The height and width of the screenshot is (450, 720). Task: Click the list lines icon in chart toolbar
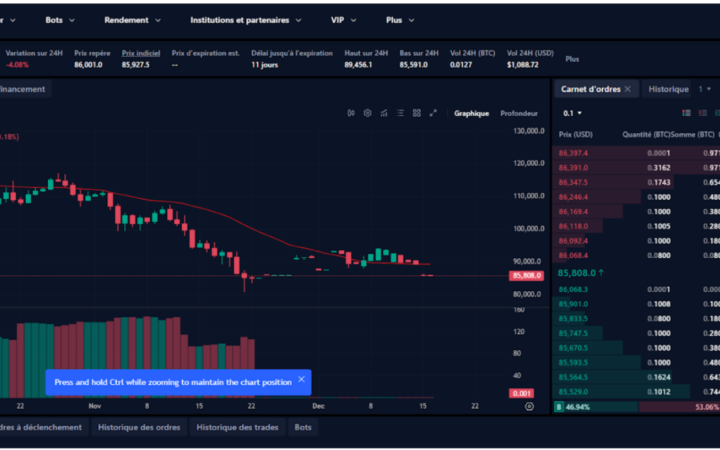[x=400, y=113]
